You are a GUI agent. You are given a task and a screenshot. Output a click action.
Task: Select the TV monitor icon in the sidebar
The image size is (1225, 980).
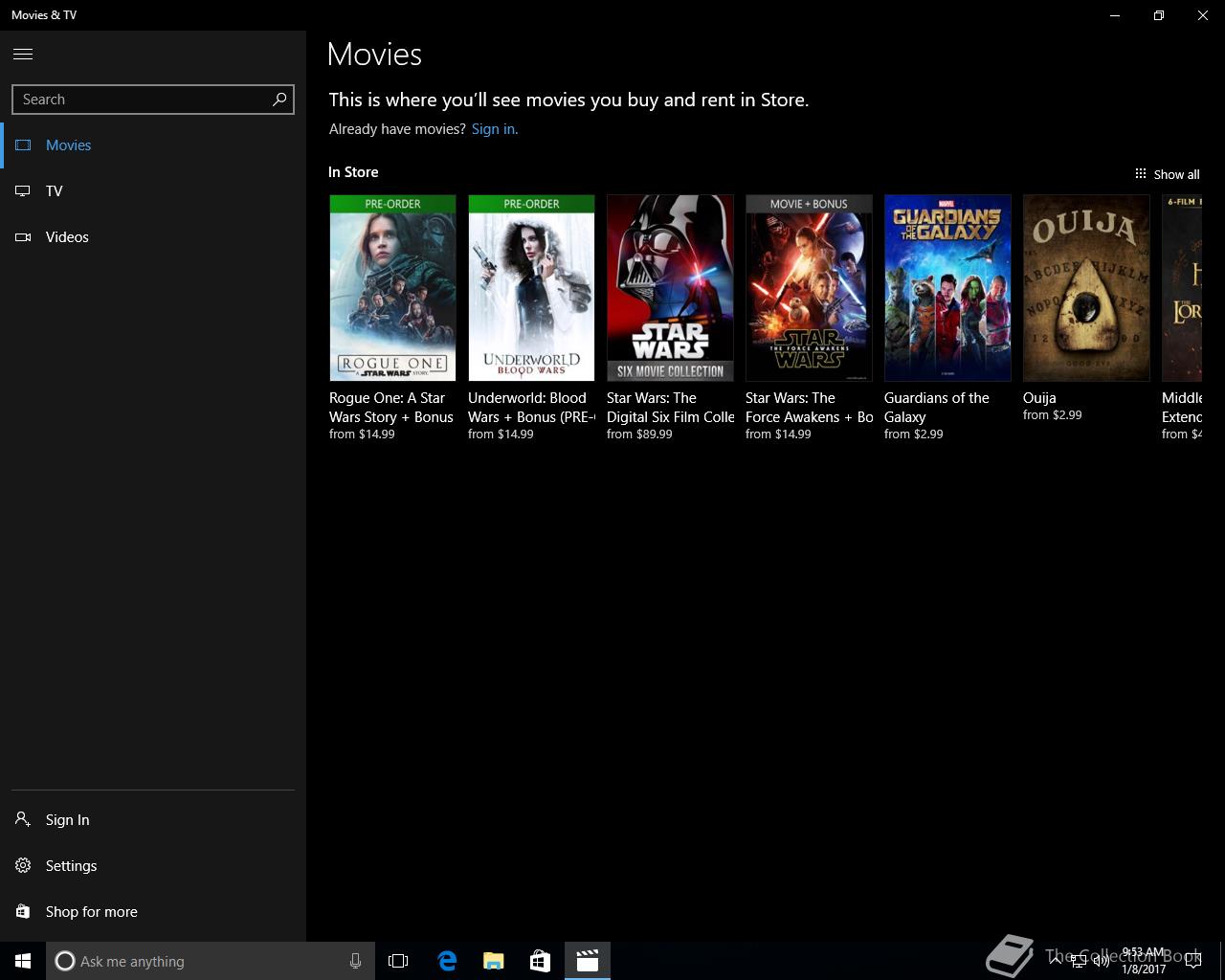[x=23, y=191]
